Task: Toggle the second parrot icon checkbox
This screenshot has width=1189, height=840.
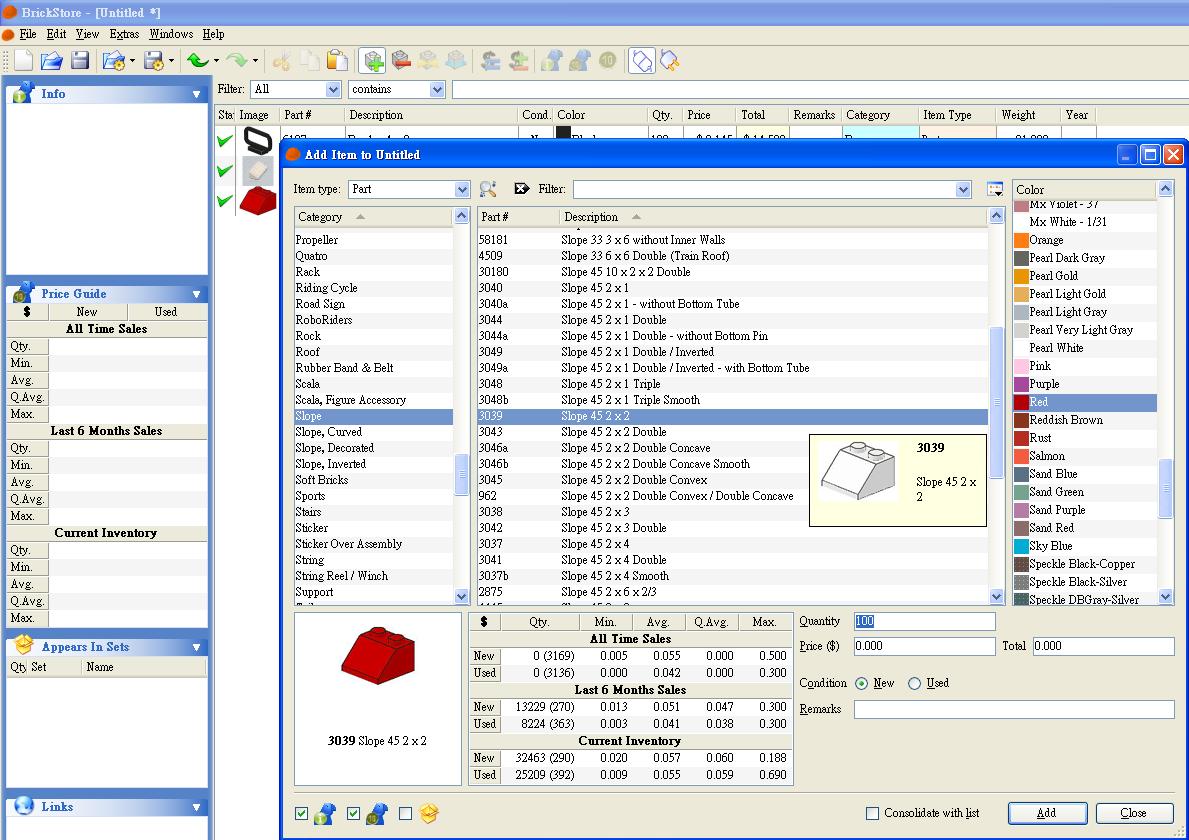Action: 353,813
